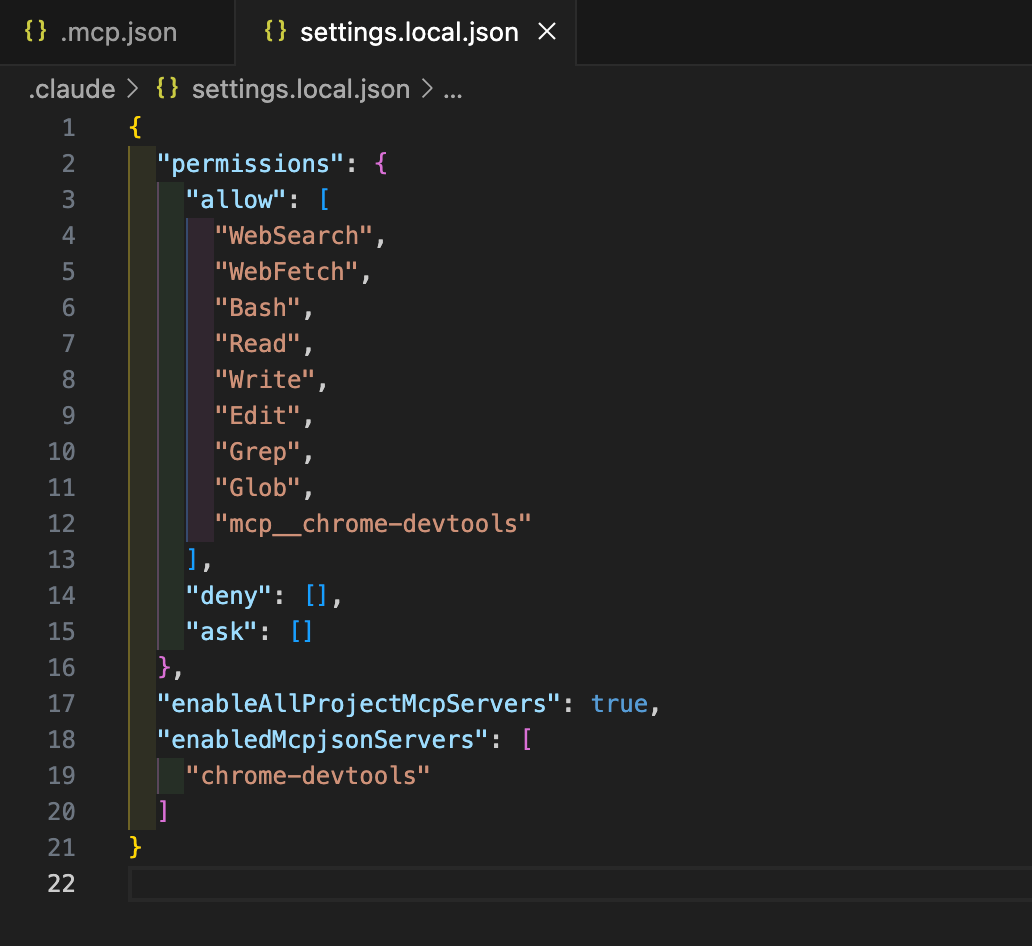Click the .claude folder breadcrumb
Viewport: 1032px width, 946px height.
pos(72,89)
